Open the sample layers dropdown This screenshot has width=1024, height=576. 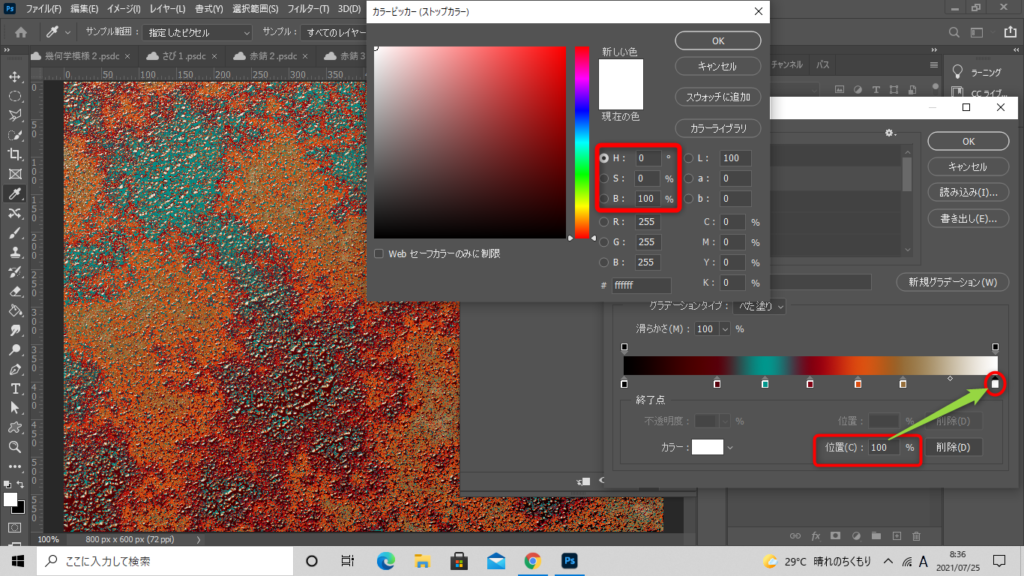pyautogui.click(x=334, y=32)
